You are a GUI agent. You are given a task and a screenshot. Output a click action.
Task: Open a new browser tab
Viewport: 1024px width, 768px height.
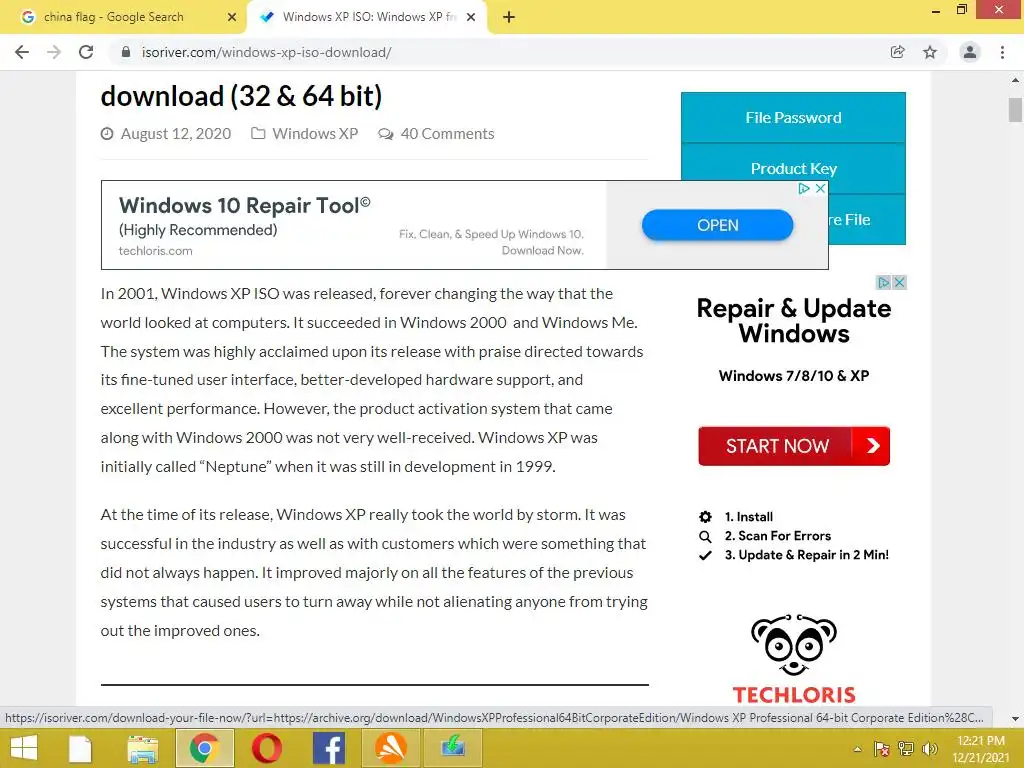pyautogui.click(x=509, y=17)
